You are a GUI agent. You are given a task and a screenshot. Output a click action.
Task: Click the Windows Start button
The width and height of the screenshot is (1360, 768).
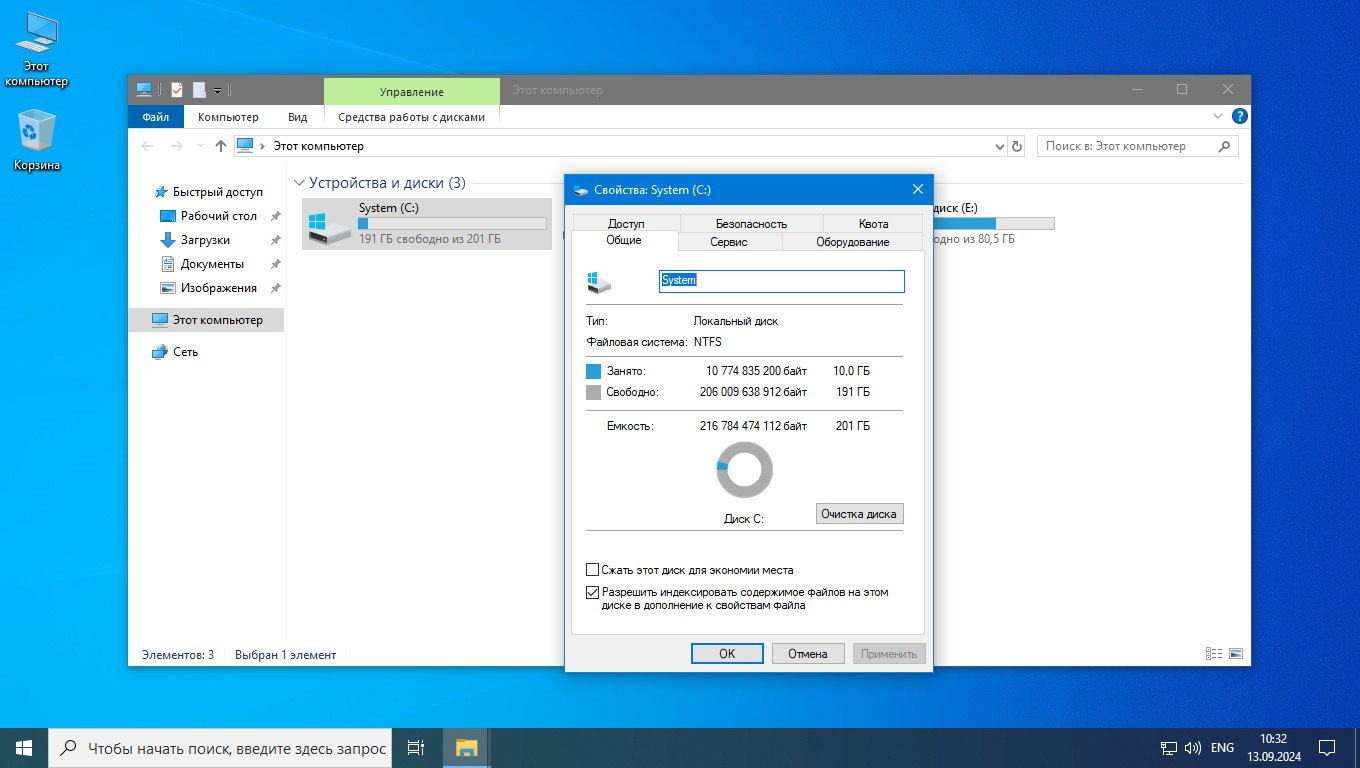tap(24, 747)
